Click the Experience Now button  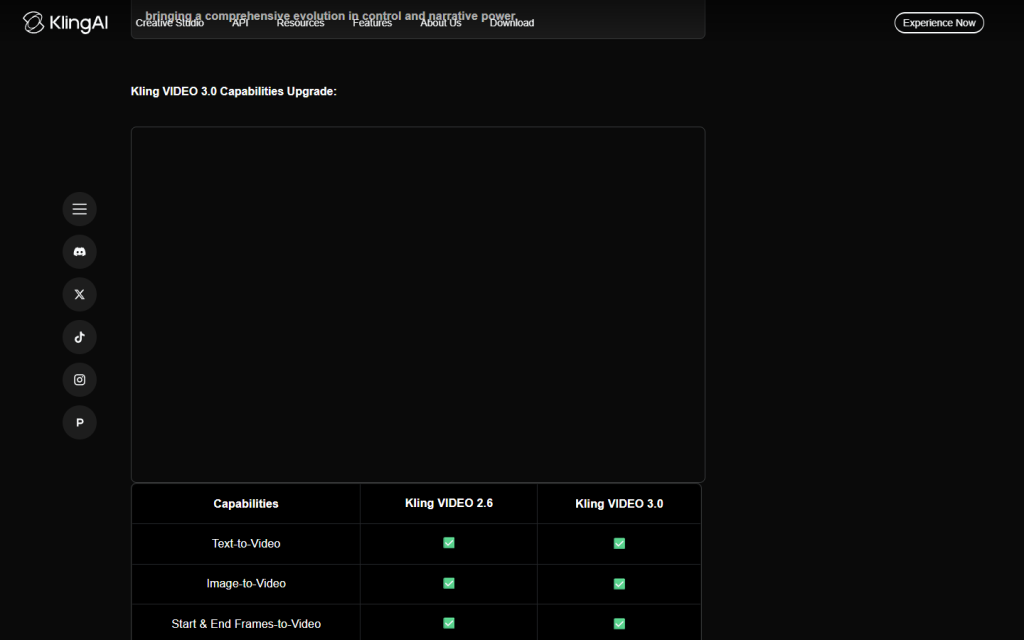(x=939, y=23)
